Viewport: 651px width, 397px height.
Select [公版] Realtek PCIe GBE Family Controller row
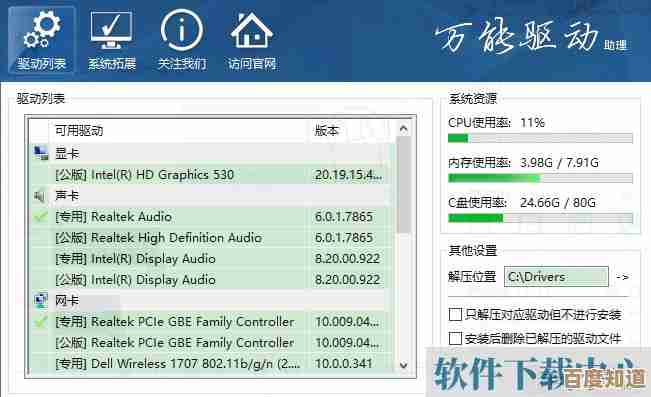pyautogui.click(x=210, y=343)
